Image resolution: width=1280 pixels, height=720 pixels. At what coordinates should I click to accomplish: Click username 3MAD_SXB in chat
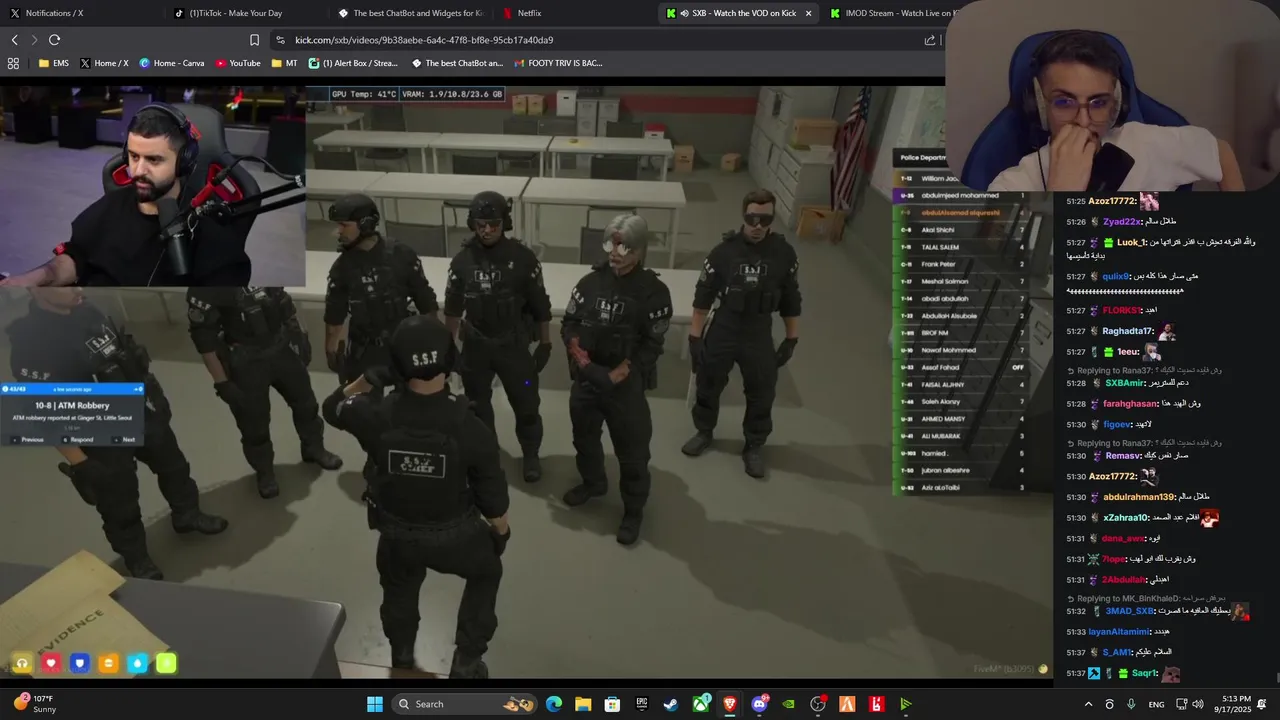[1130, 611]
